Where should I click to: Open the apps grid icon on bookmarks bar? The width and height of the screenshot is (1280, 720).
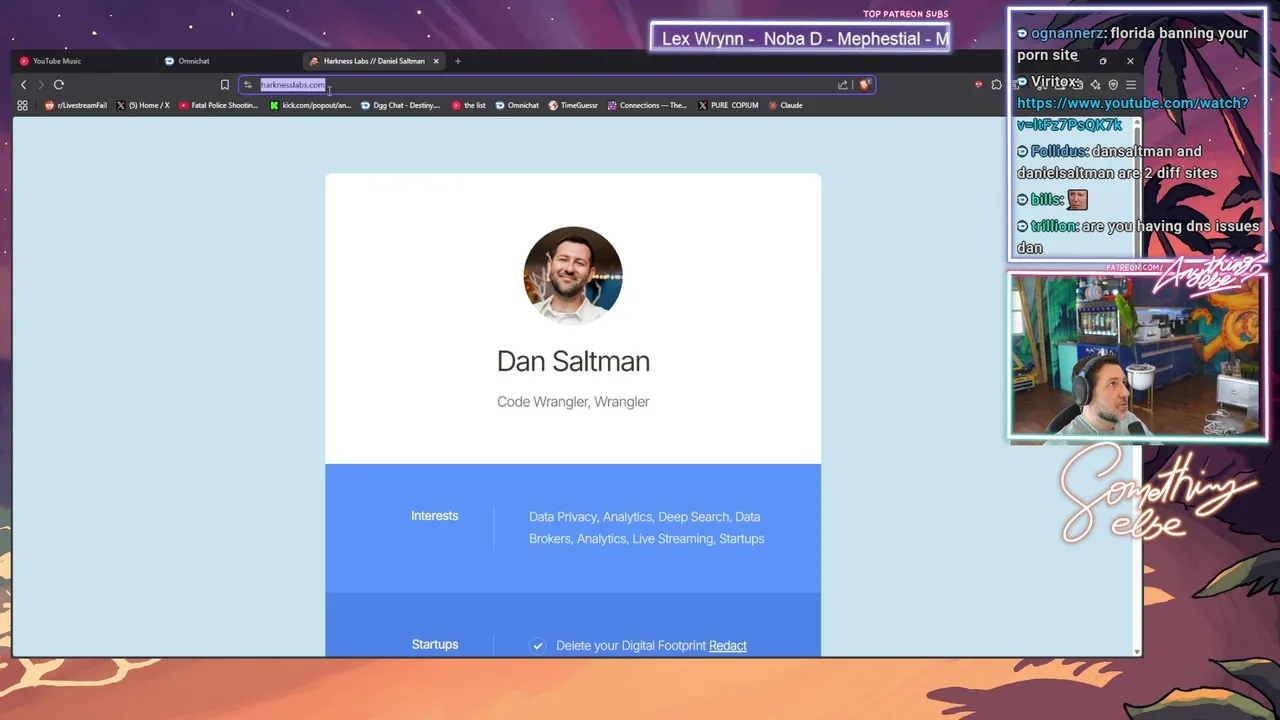click(22, 105)
